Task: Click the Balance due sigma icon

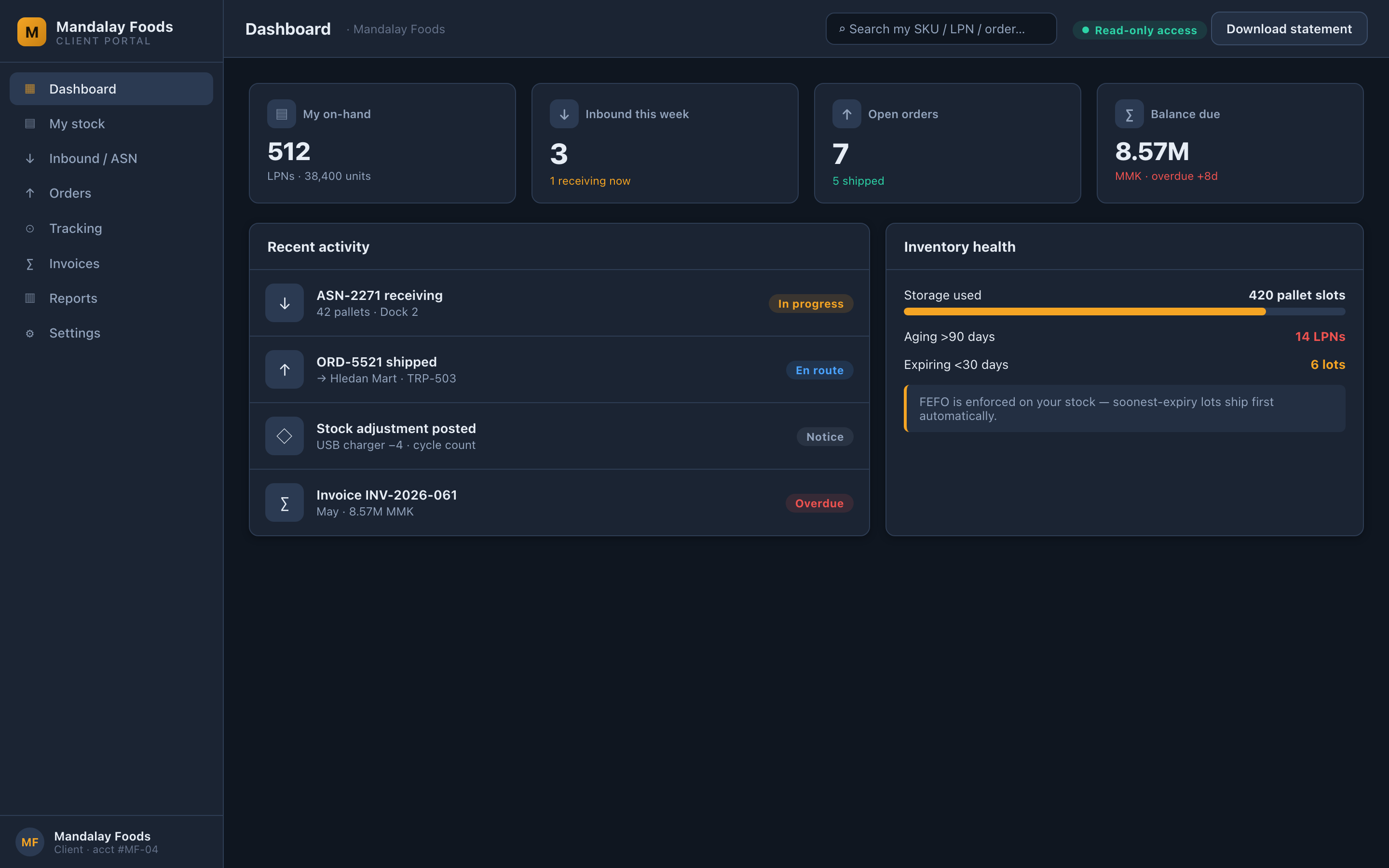Action: [1129, 114]
